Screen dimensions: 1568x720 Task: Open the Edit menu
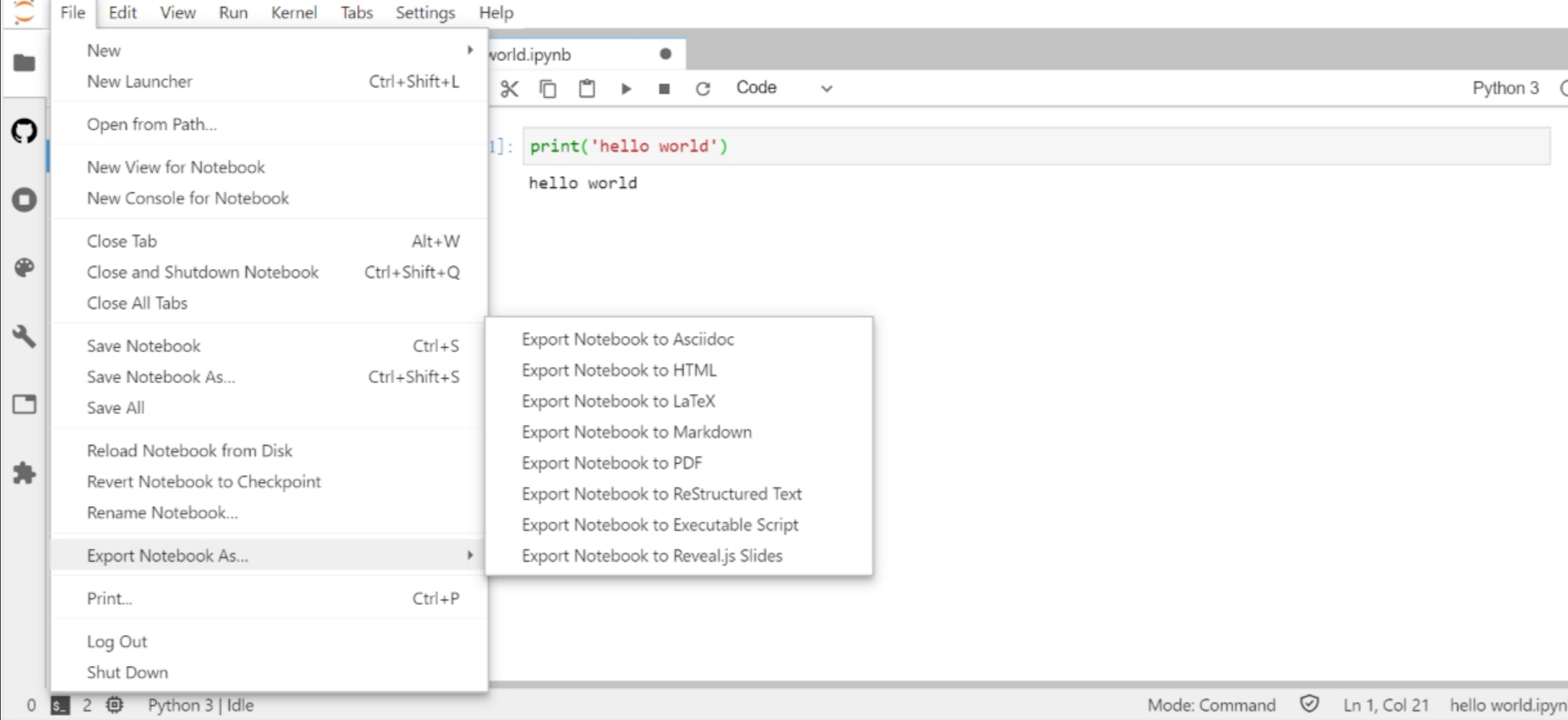click(122, 13)
